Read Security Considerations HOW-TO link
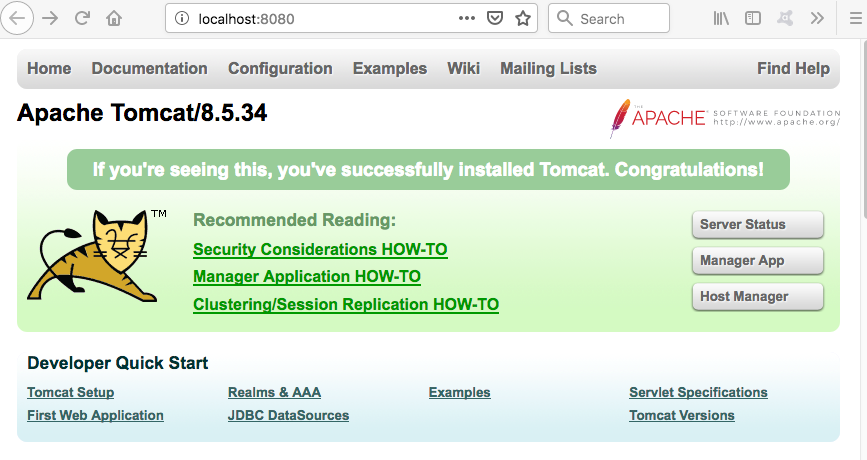Image resolution: width=867 pixels, height=460 pixels. coord(320,249)
